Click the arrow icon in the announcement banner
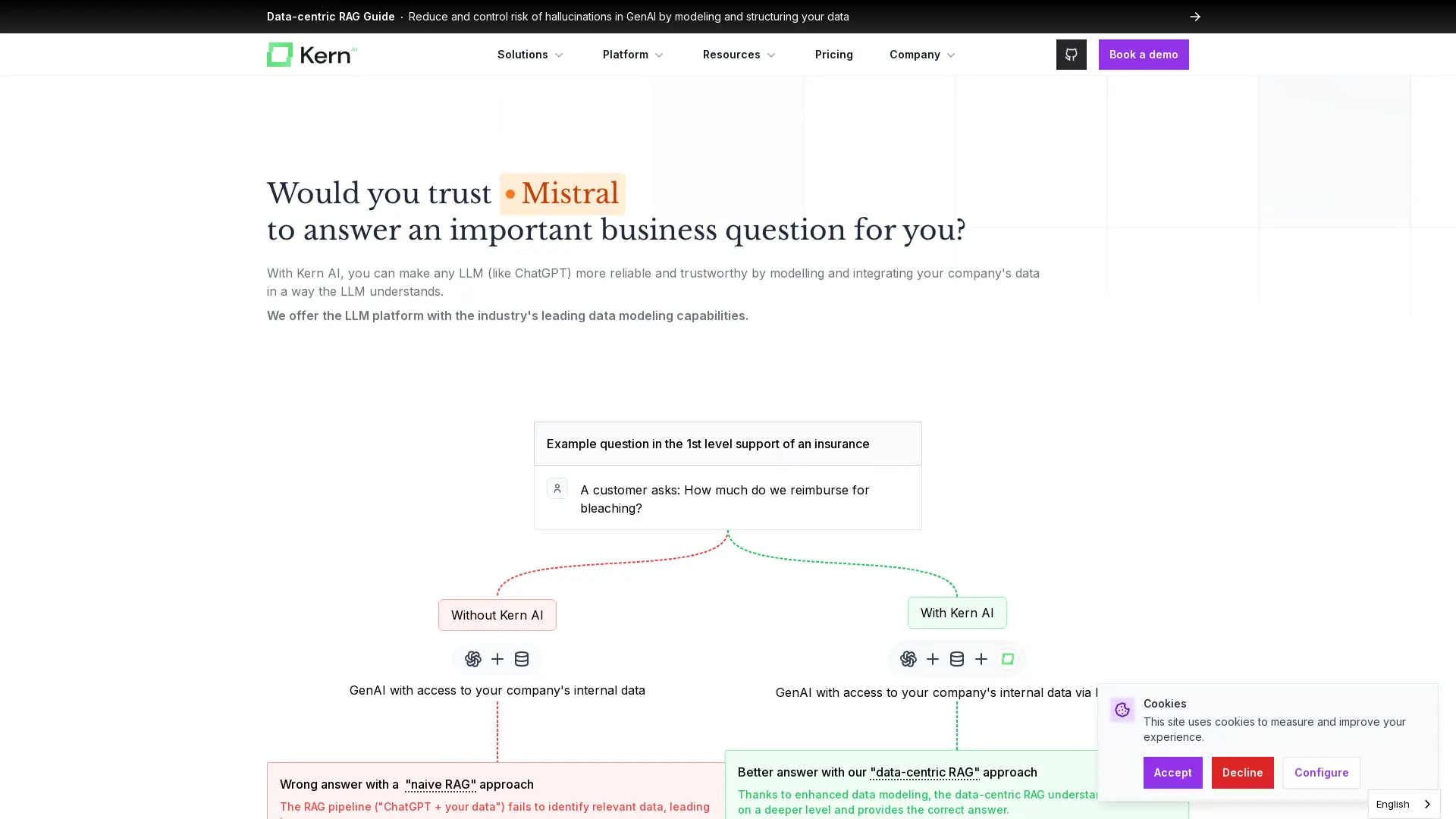The image size is (1456, 819). tap(1196, 17)
